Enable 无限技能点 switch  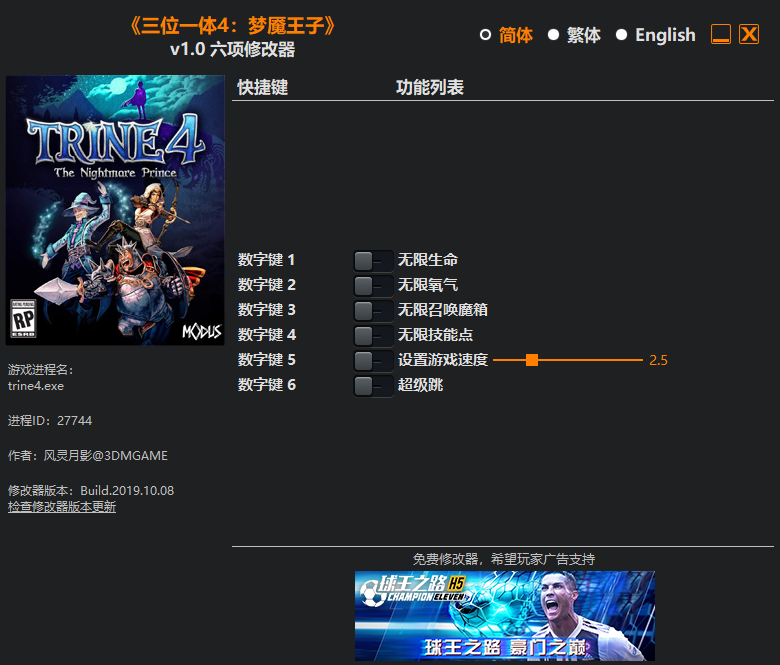pyautogui.click(x=373, y=335)
